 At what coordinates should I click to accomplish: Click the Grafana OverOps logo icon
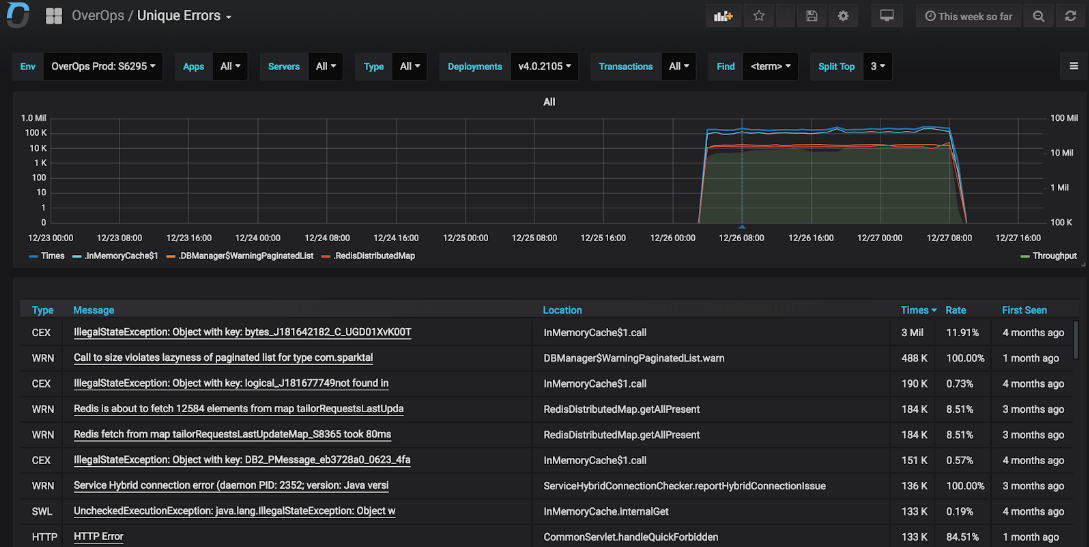coord(17,15)
